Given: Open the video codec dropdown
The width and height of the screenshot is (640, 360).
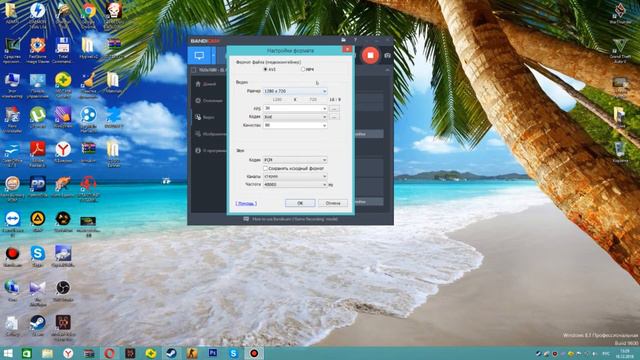Looking at the screenshot, I should (295, 117).
